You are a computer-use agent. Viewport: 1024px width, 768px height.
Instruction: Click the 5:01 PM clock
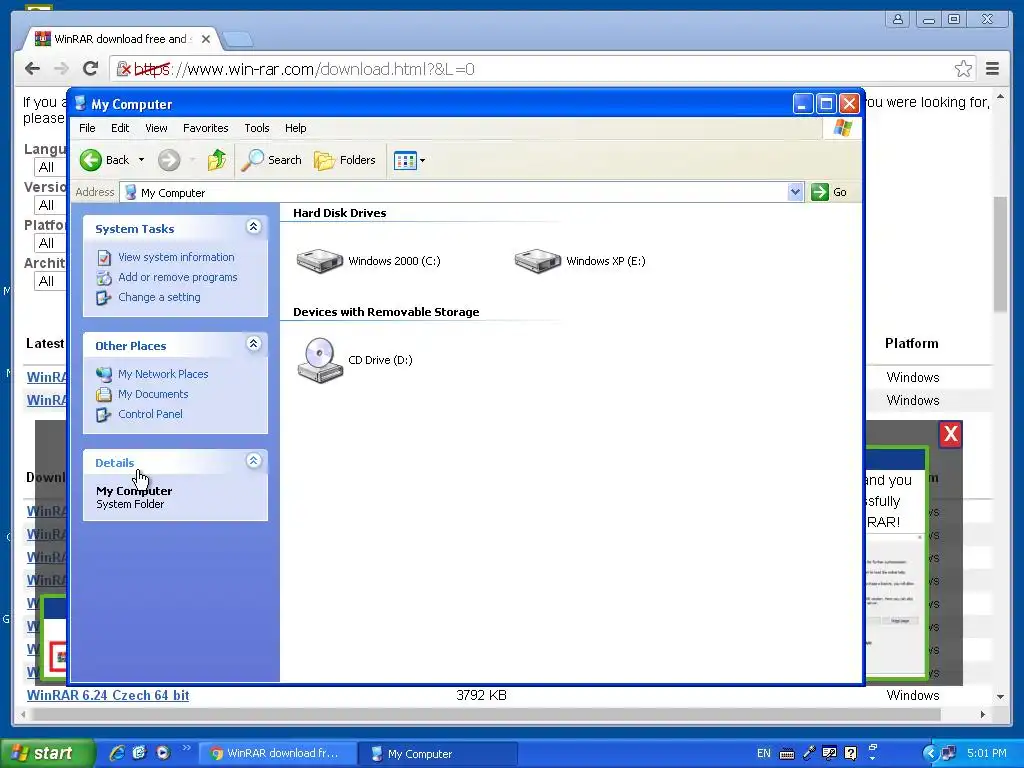tap(987, 753)
